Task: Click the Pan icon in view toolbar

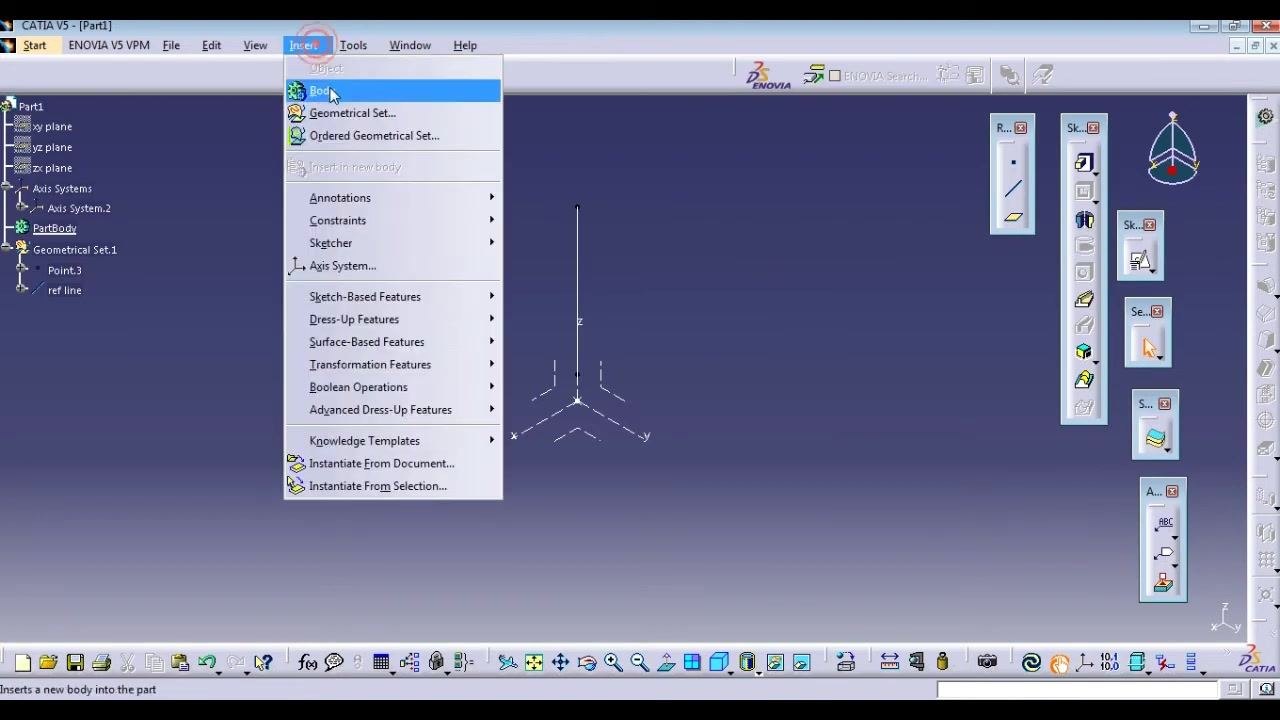Action: [560, 662]
